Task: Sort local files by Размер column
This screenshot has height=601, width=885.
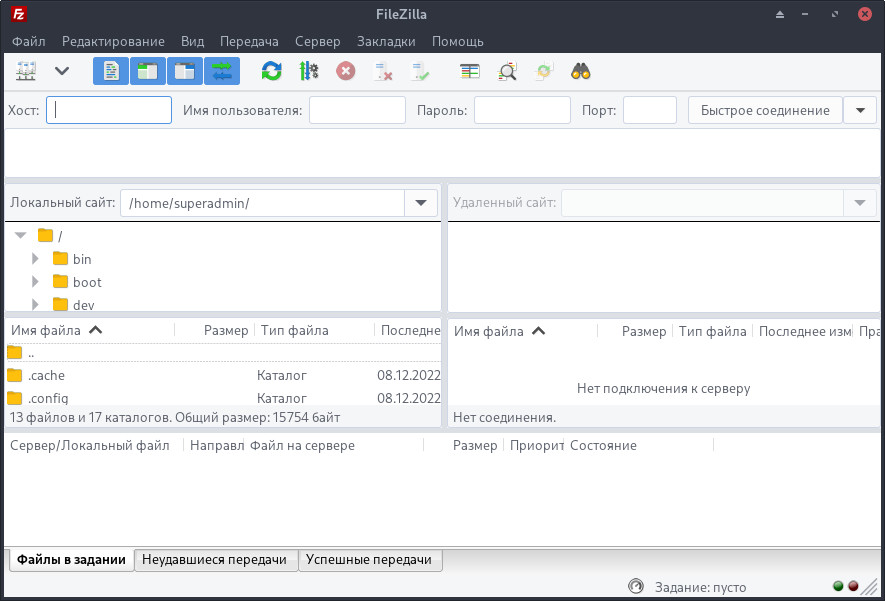Action: tap(215, 330)
